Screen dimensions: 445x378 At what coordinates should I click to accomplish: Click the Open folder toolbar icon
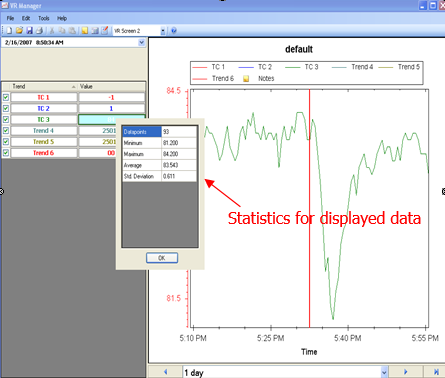coord(19,31)
